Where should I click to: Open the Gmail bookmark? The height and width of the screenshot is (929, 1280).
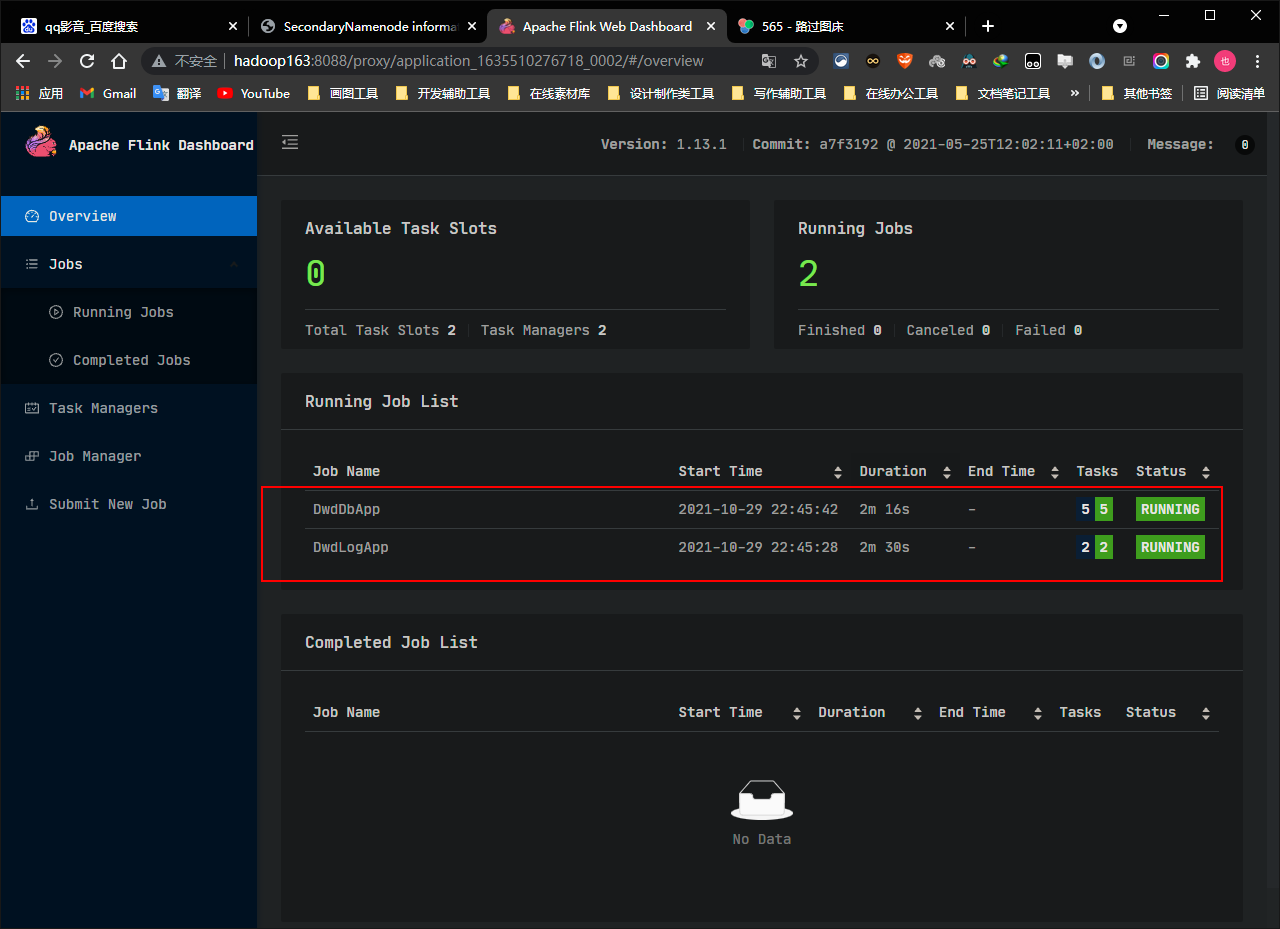(x=109, y=93)
